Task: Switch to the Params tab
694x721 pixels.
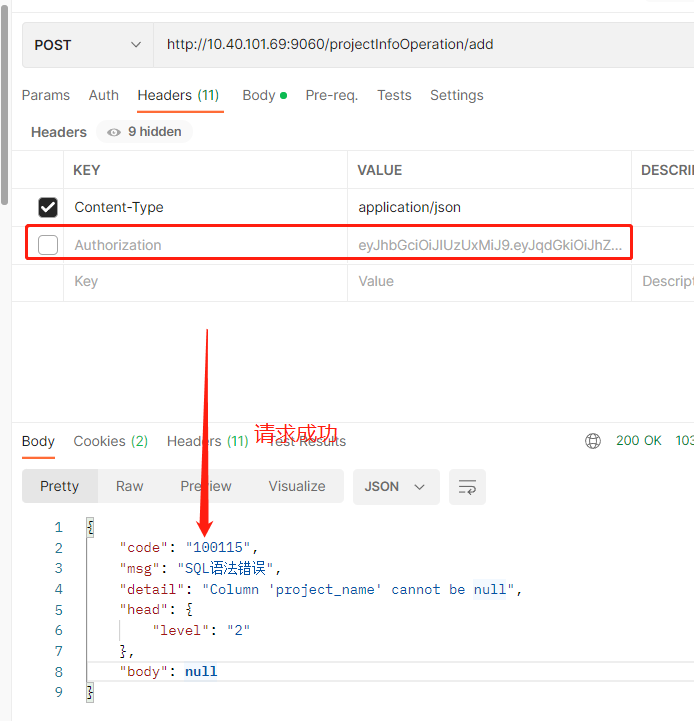Action: [46, 95]
